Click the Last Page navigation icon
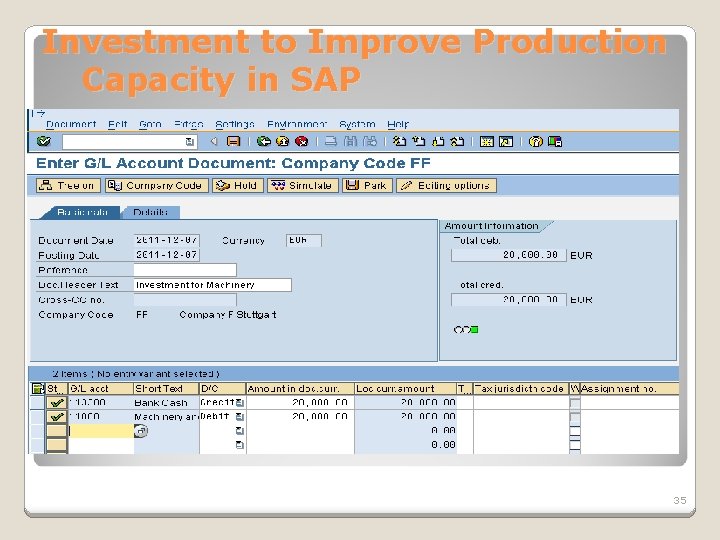The image size is (720, 540). point(457,141)
